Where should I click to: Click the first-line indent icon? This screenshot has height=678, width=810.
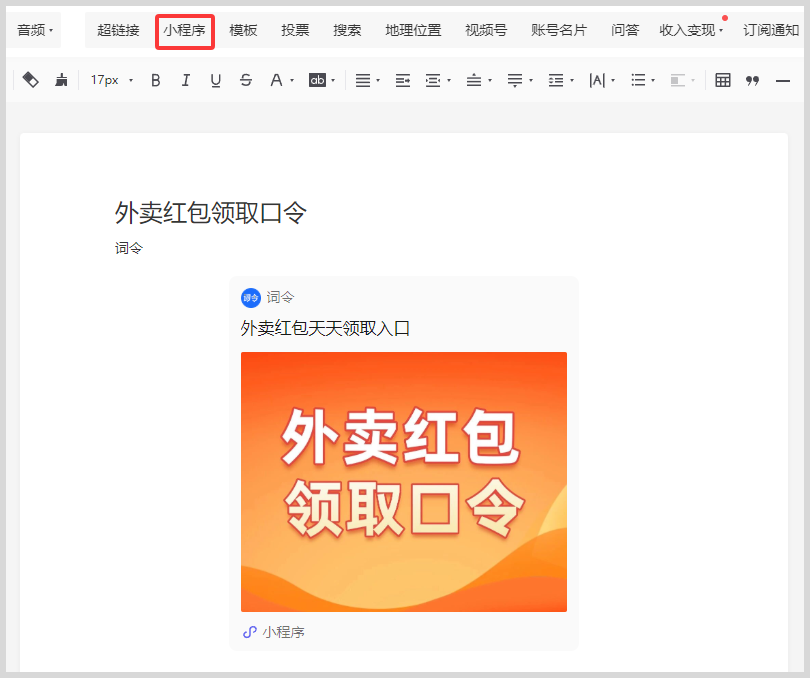click(403, 80)
